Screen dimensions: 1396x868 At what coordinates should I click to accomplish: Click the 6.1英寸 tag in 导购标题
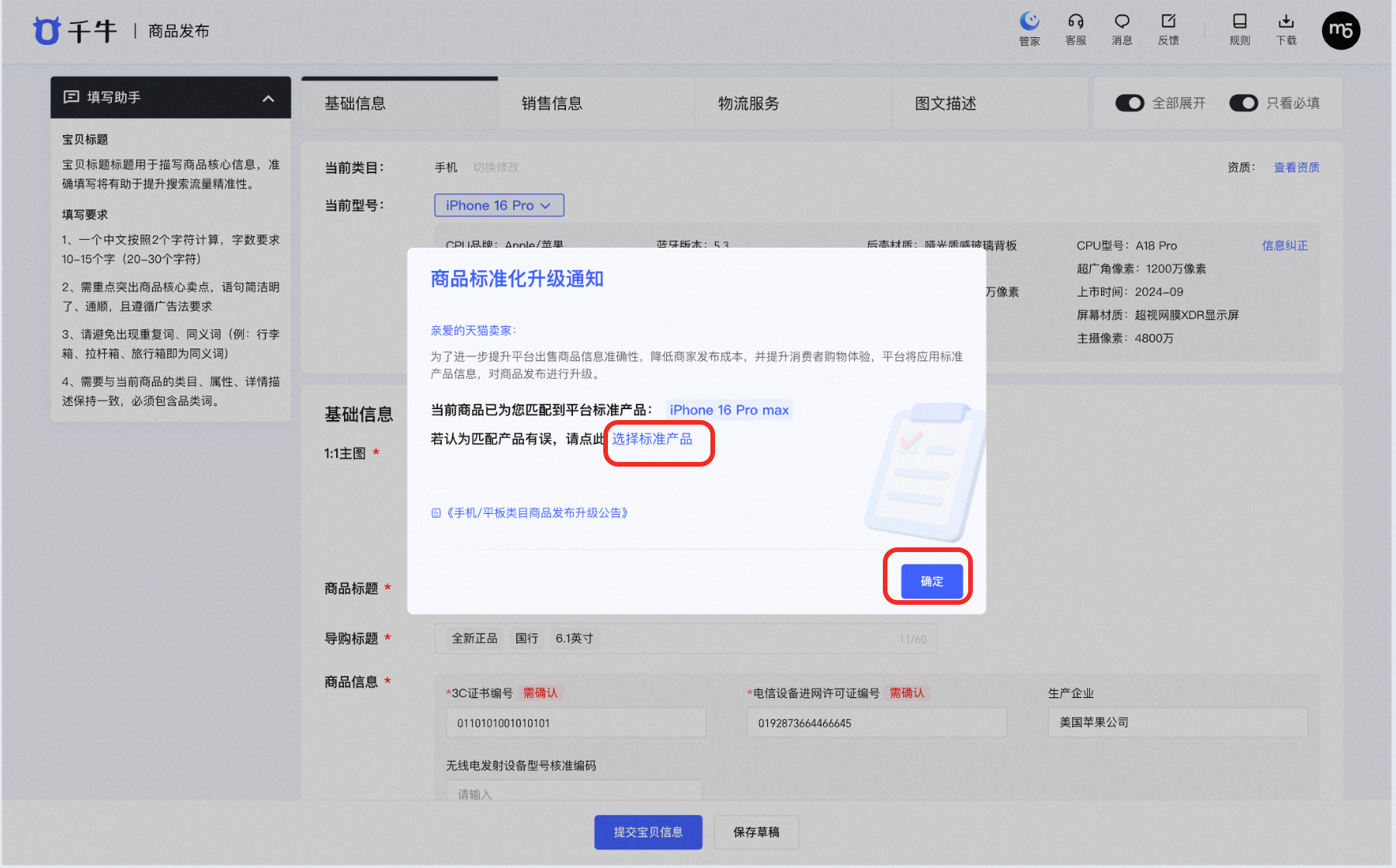click(x=575, y=639)
